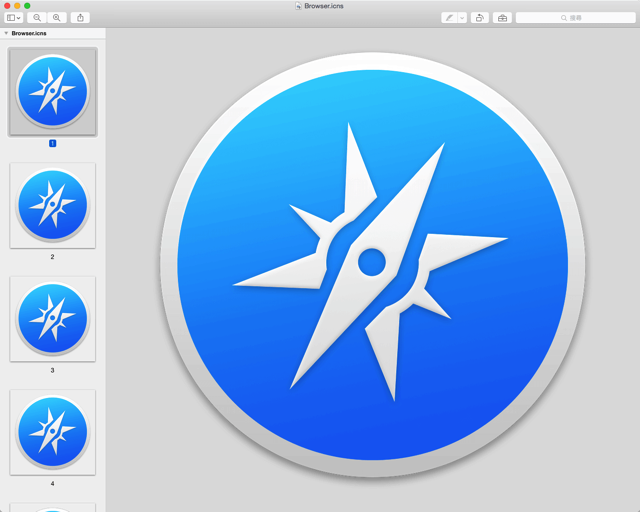The height and width of the screenshot is (512, 640).
Task: Show the markup toolbox
Action: coord(502,18)
